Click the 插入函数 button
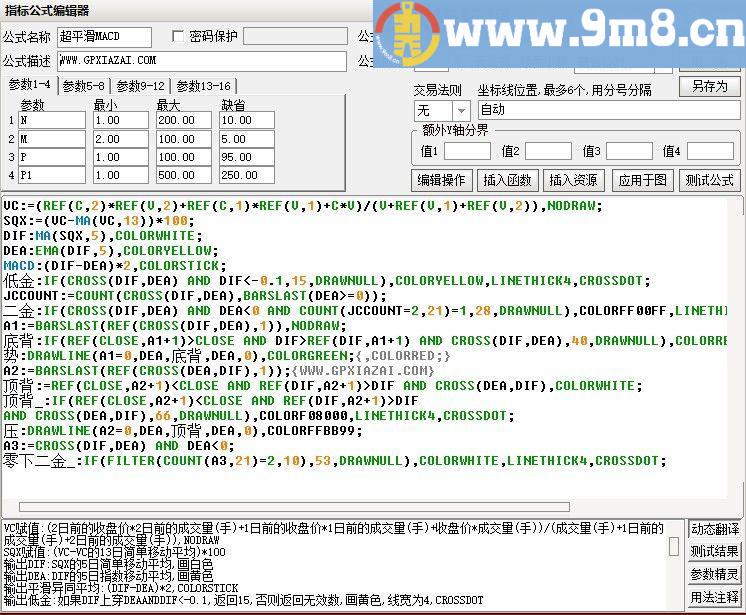Image resolution: width=746 pixels, height=615 pixels. coord(507,180)
